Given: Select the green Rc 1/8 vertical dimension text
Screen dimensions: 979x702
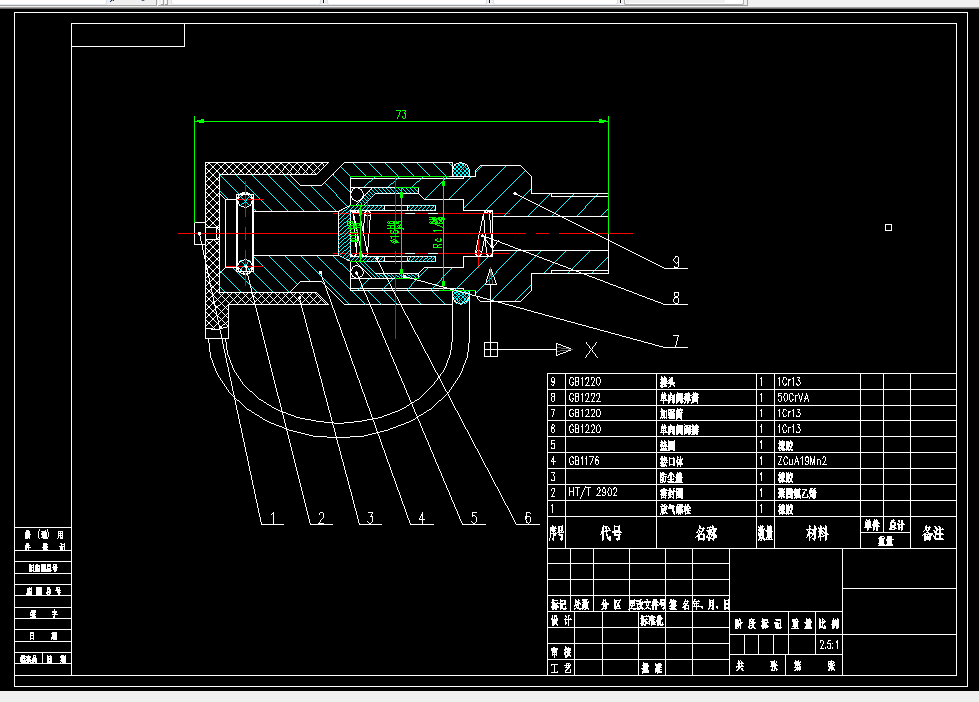Looking at the screenshot, I should coord(438,232).
